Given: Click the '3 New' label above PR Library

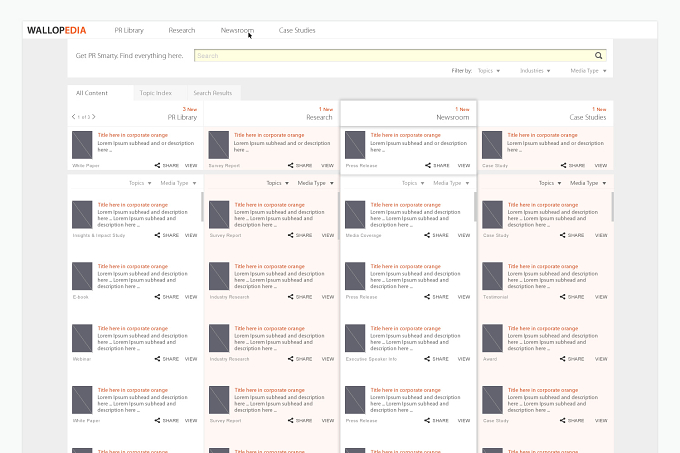Looking at the screenshot, I should click(190, 109).
